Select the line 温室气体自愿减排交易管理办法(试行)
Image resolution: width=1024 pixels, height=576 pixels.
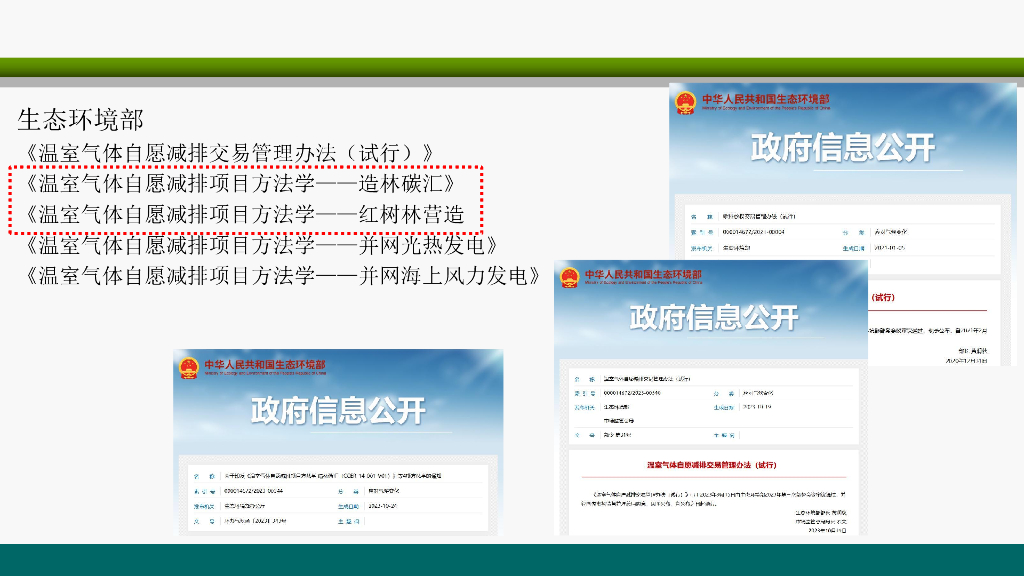[x=228, y=153]
